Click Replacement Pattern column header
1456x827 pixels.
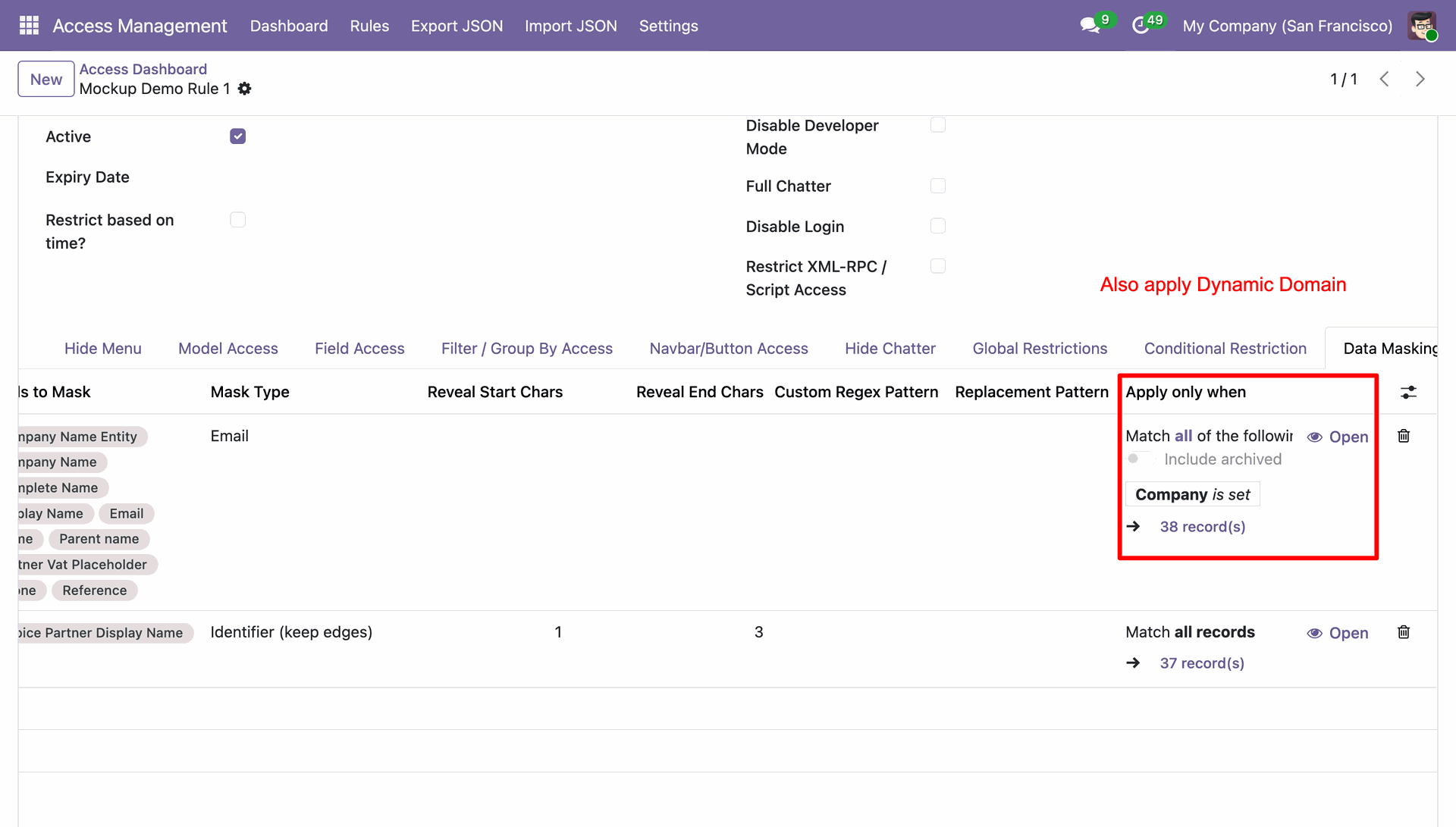(x=1031, y=392)
